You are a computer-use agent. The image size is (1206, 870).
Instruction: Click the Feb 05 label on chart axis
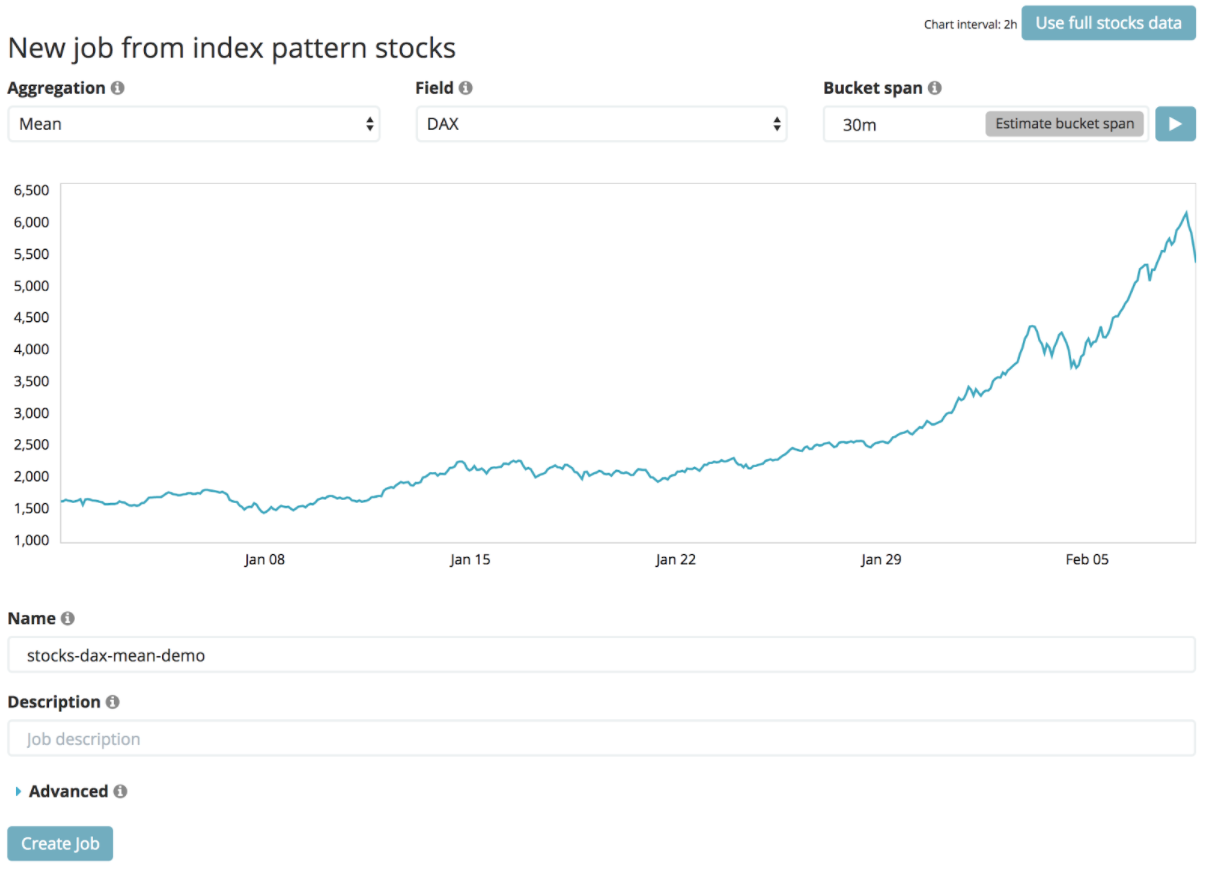click(x=1087, y=560)
